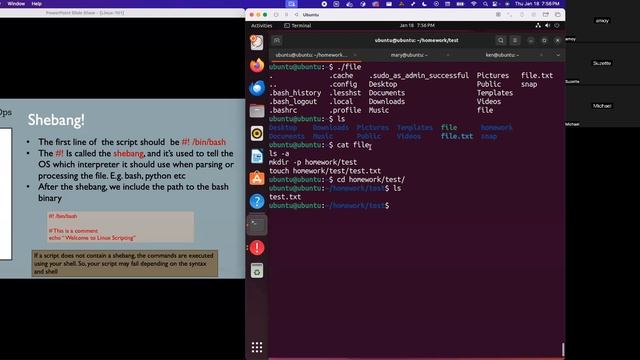Viewport: 640px width, 360px height.
Task: Click 'file.txt' in the ls output row
Action: click(x=457, y=136)
